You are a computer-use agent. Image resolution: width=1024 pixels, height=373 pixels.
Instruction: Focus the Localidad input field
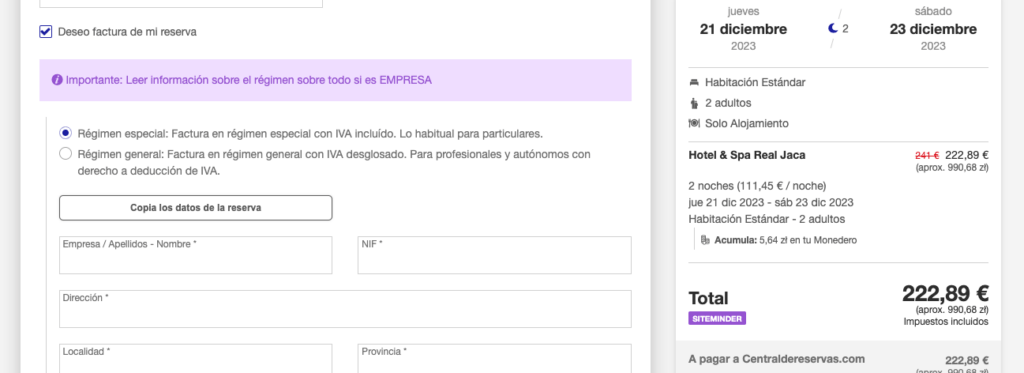[196, 359]
